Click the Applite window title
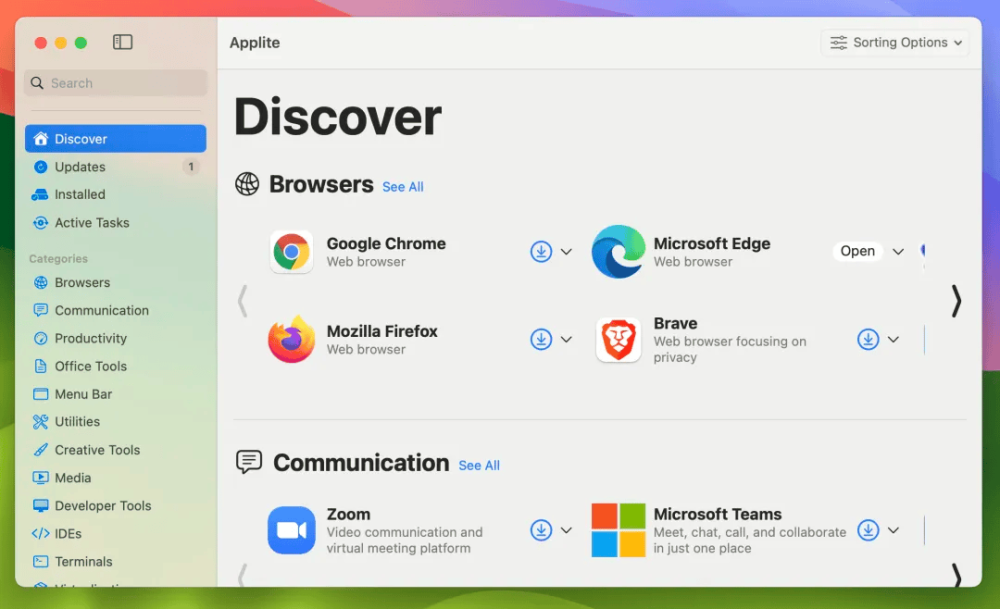The height and width of the screenshot is (609, 1000). click(x=254, y=43)
